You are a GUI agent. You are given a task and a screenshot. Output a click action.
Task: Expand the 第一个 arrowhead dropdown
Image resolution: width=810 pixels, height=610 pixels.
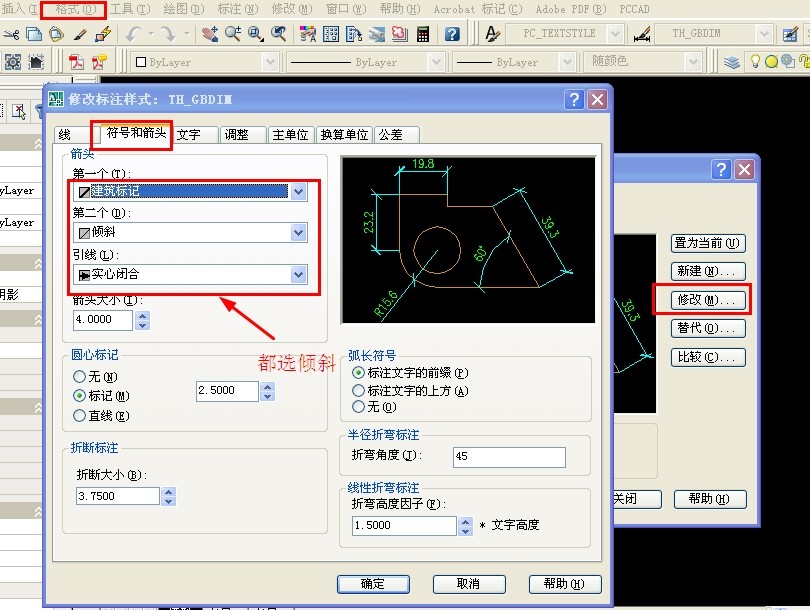pyautogui.click(x=298, y=192)
